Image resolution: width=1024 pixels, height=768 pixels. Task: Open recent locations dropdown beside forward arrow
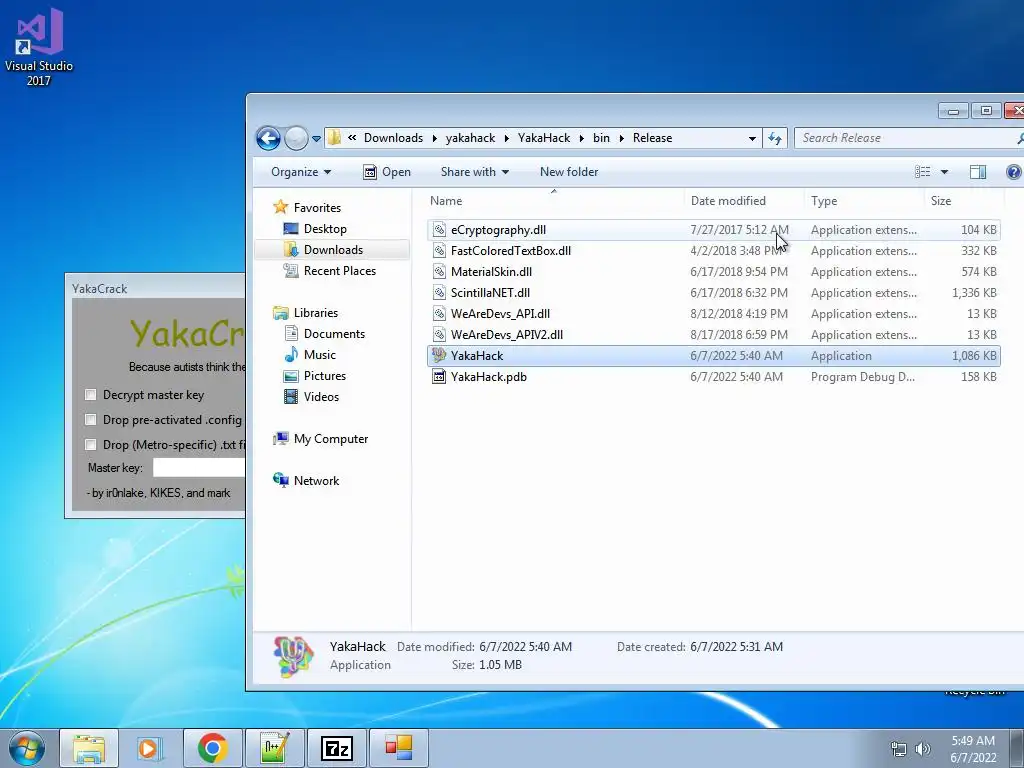tap(317, 138)
